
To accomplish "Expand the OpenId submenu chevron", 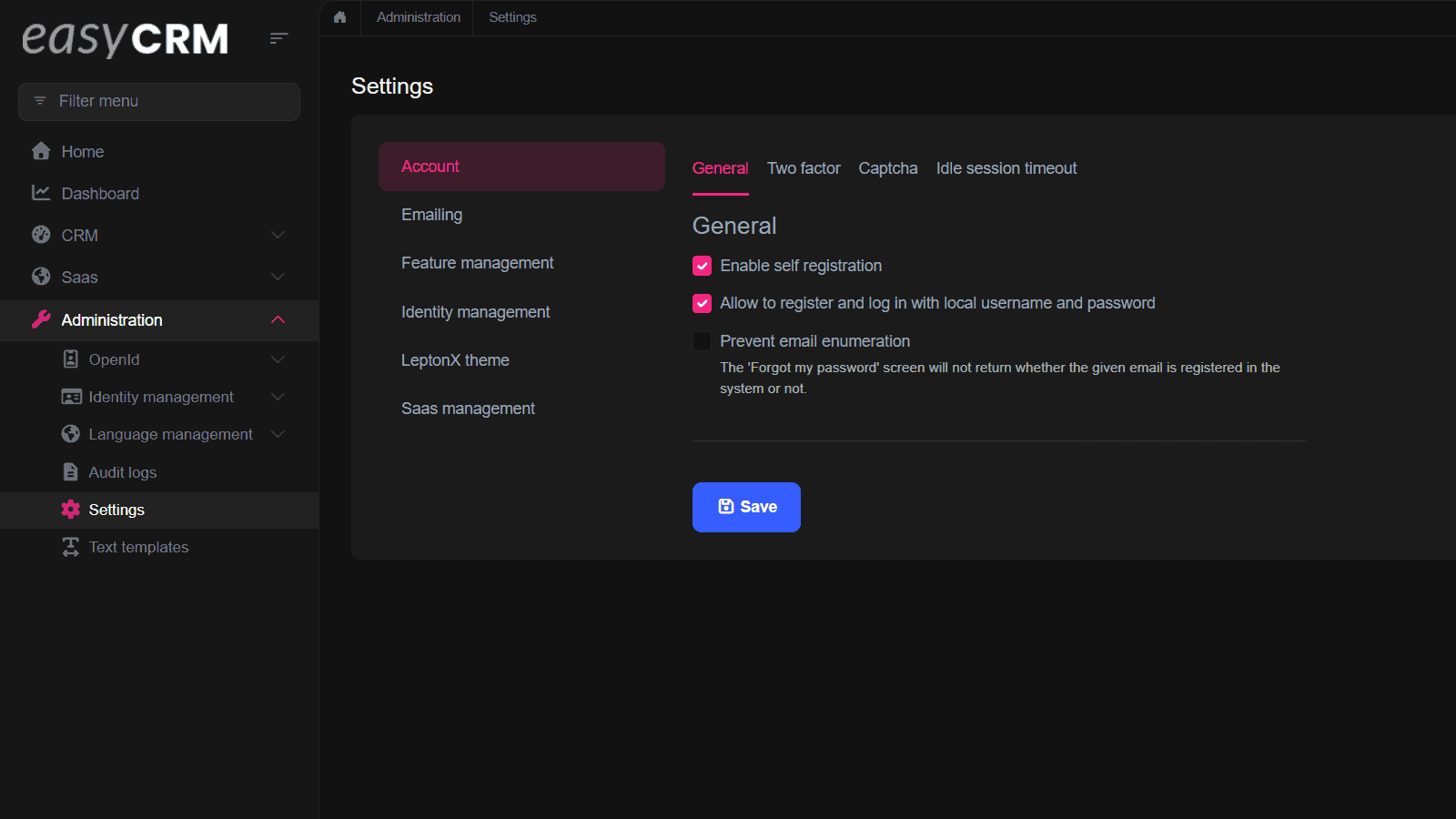I will tap(278, 359).
